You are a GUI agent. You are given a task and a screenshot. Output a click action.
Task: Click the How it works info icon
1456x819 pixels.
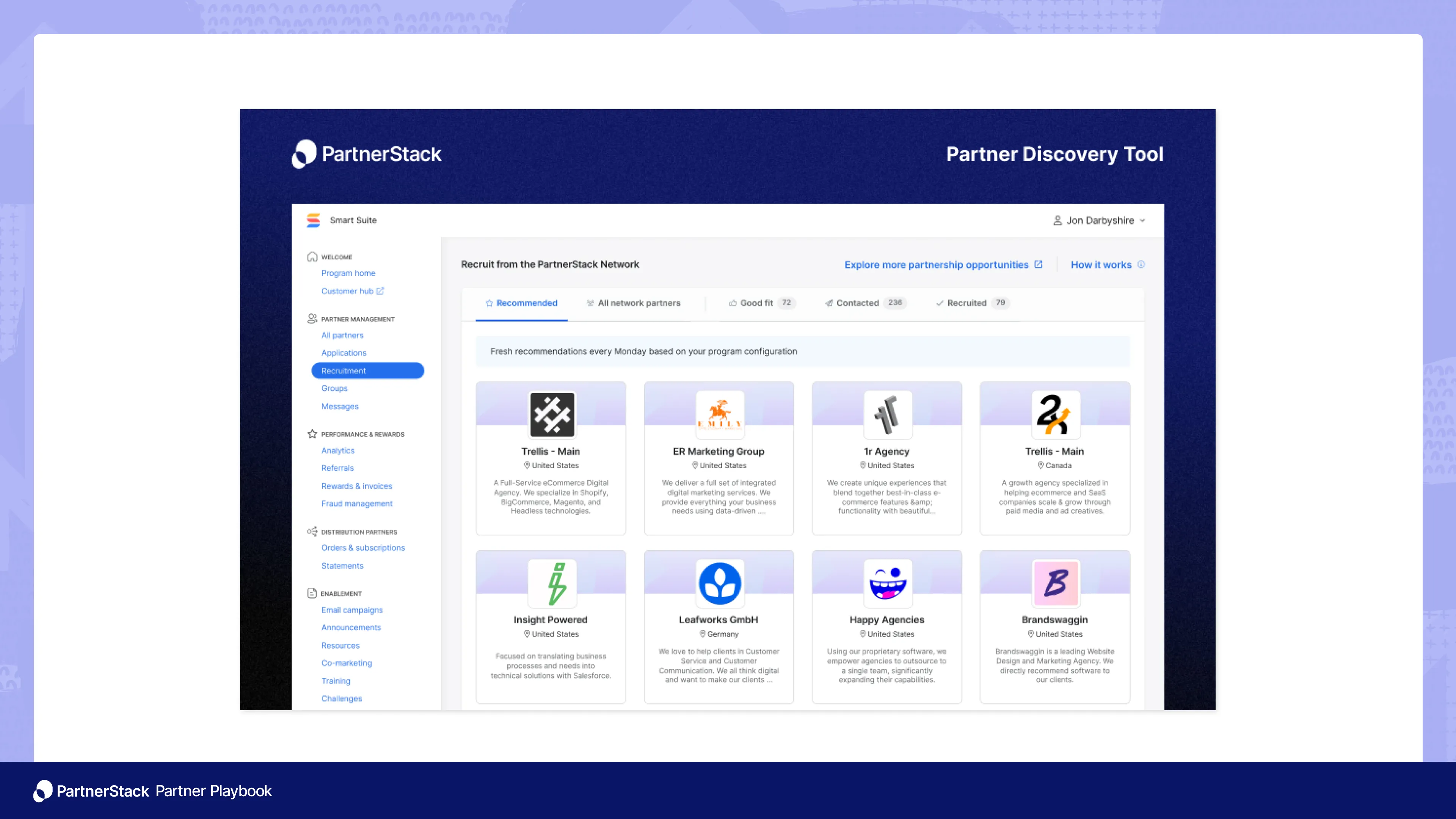(x=1141, y=265)
